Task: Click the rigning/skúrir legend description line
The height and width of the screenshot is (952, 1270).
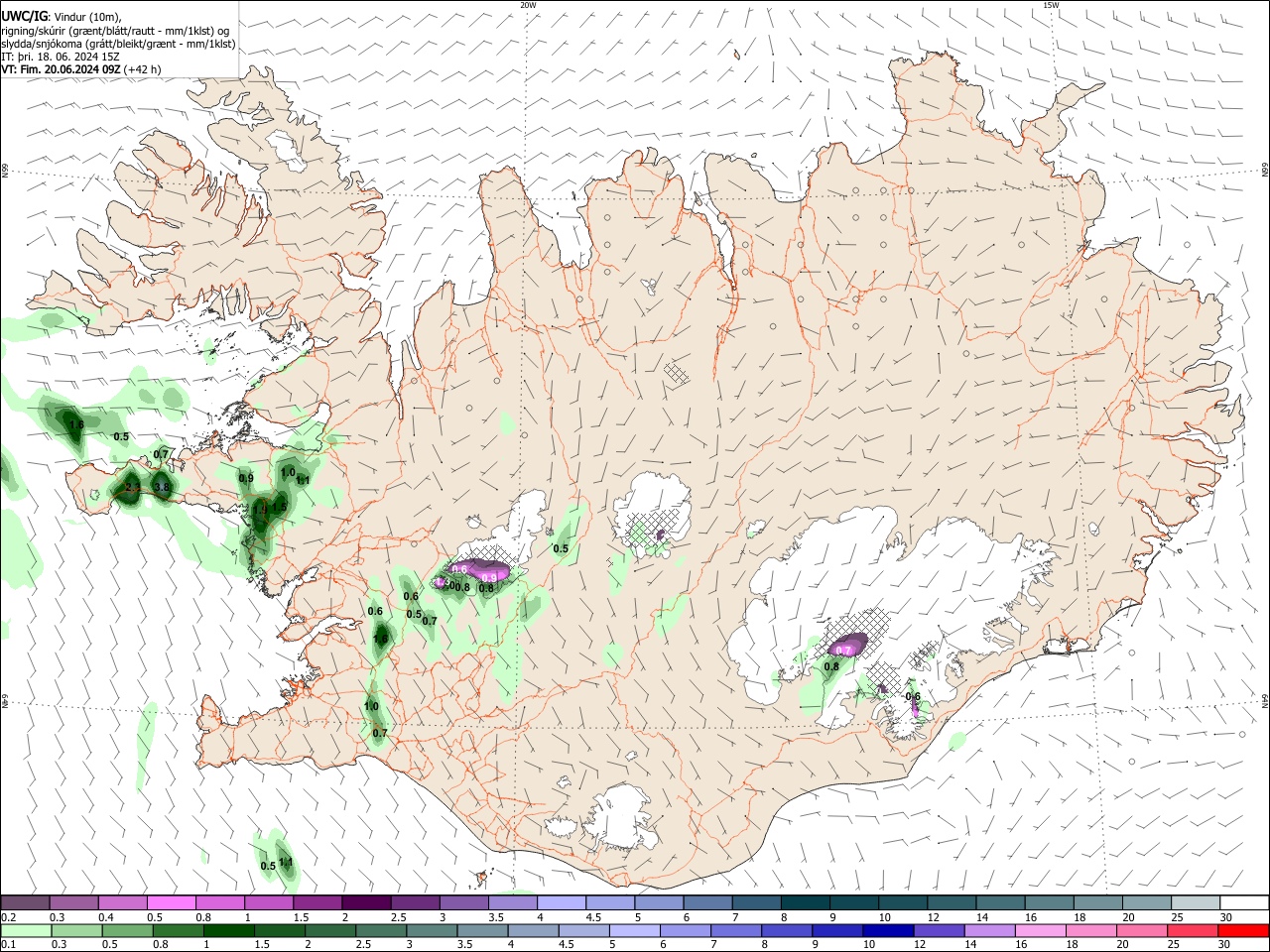Action: 115,31
